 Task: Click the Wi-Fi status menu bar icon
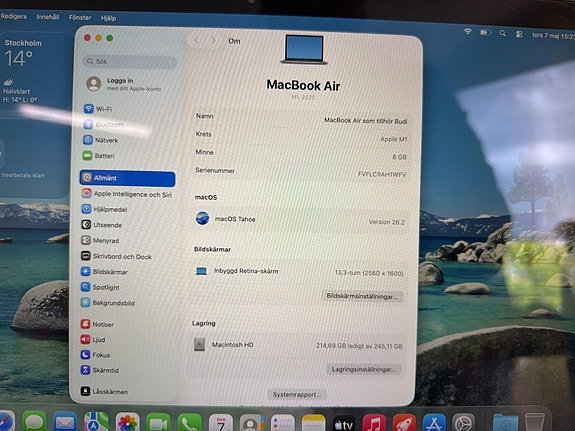pos(468,32)
